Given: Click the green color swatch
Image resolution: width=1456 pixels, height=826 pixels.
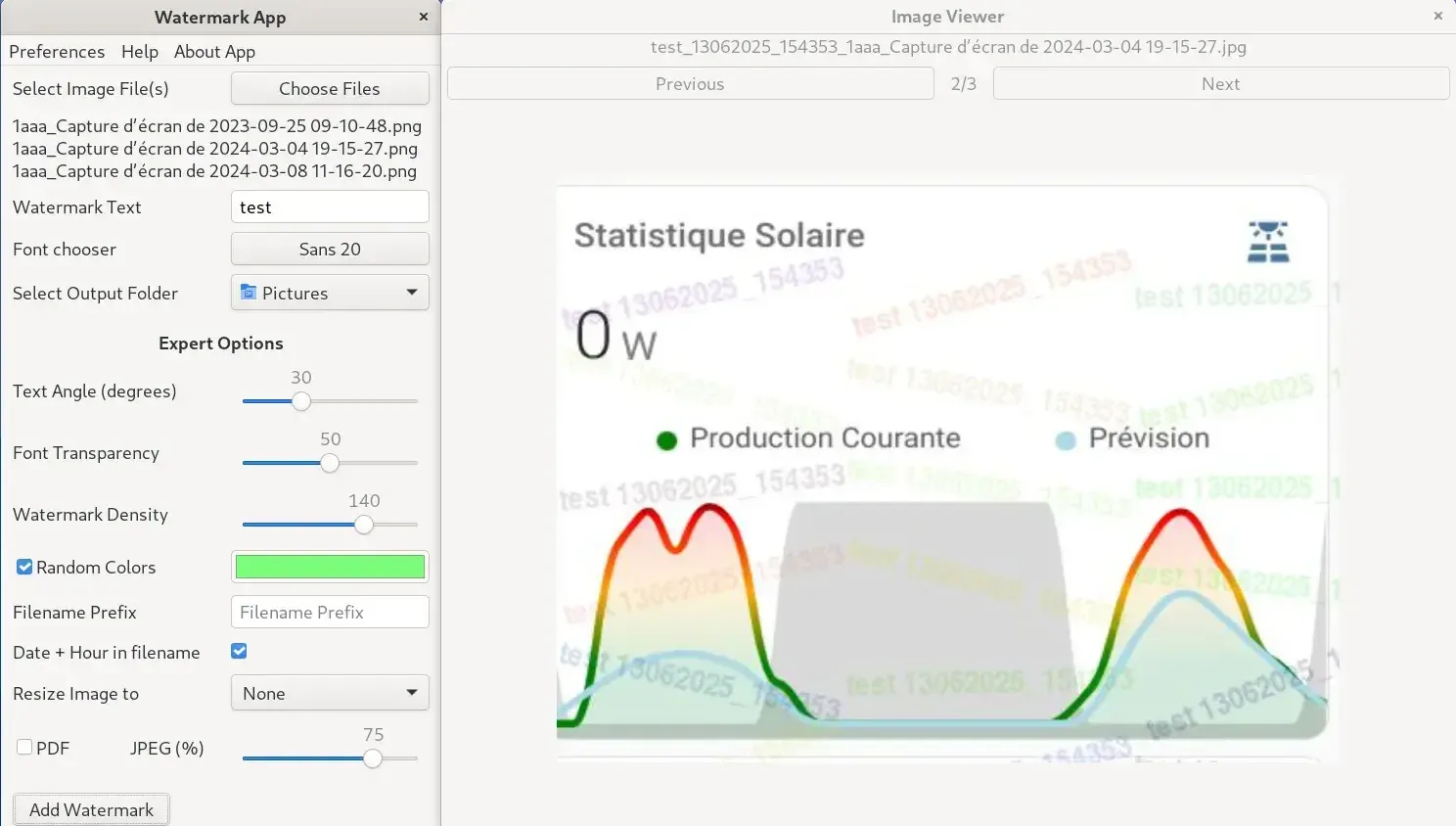Looking at the screenshot, I should tap(330, 567).
